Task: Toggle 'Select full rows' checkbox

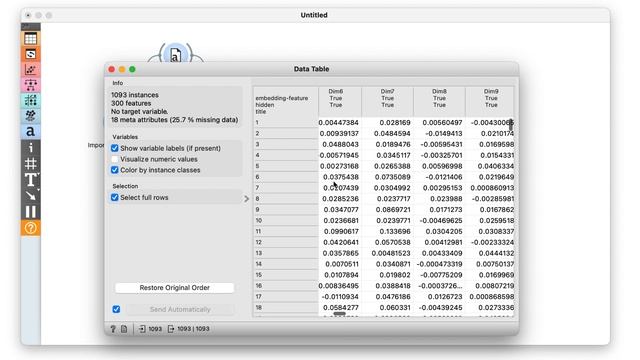Action: 115,198
